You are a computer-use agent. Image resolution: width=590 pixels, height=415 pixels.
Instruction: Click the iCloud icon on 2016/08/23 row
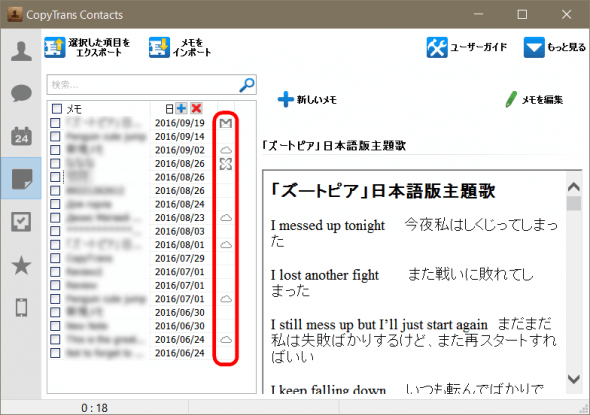pyautogui.click(x=226, y=218)
